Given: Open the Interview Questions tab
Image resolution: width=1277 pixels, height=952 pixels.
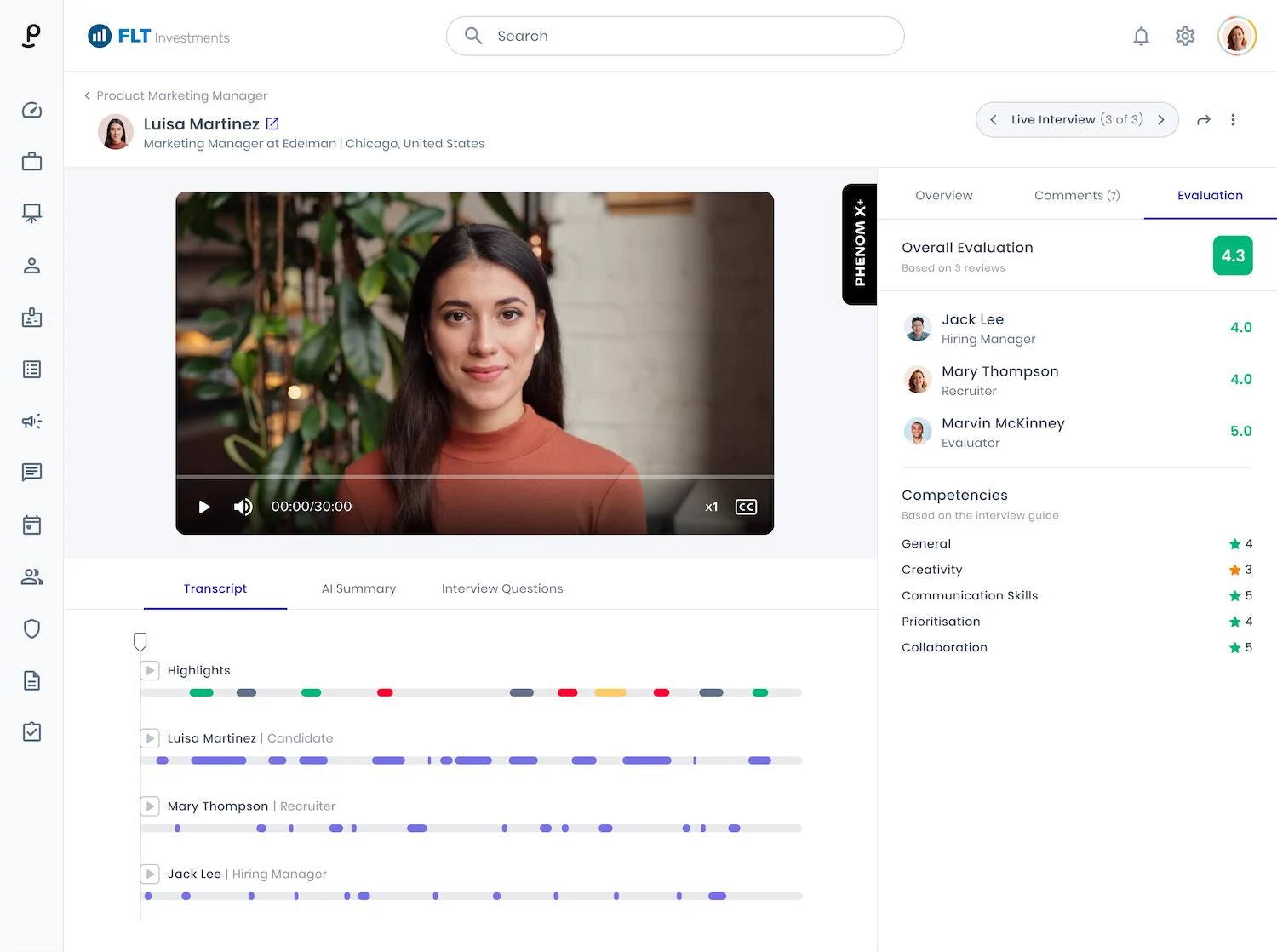Looking at the screenshot, I should click(x=502, y=588).
